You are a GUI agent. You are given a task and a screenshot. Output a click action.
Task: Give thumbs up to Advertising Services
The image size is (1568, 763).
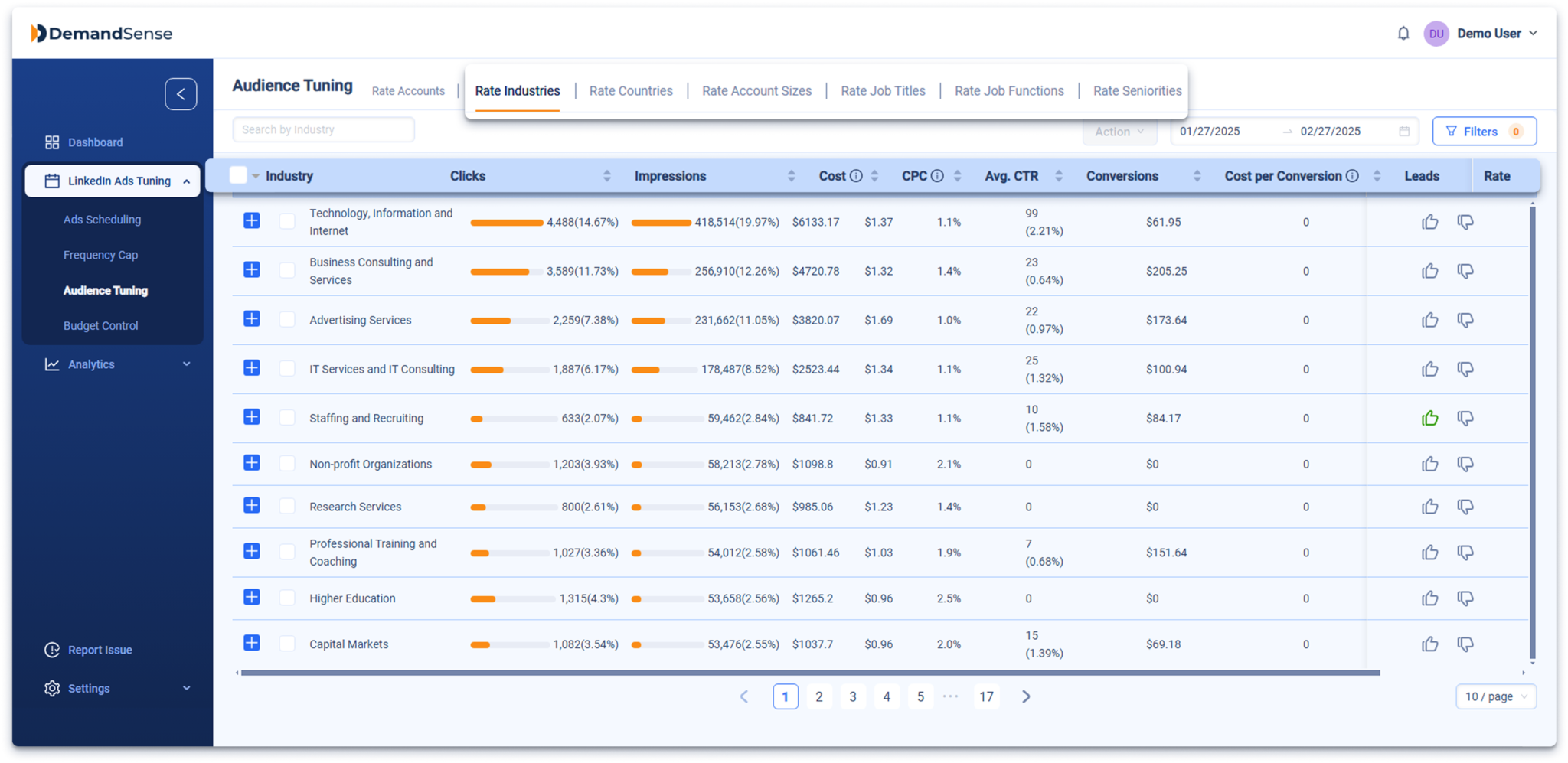pos(1430,320)
